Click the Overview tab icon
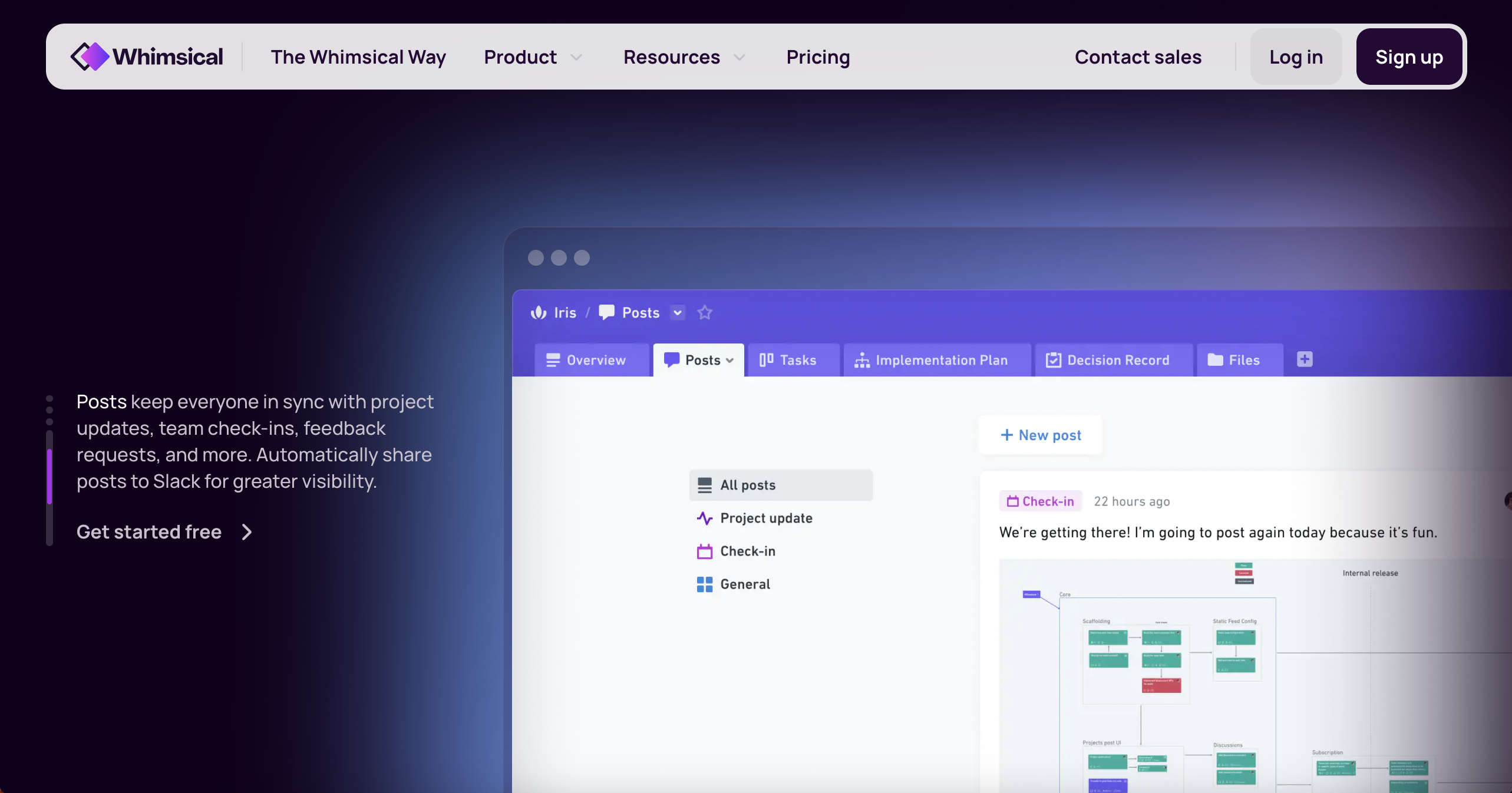The width and height of the screenshot is (1512, 793). pyautogui.click(x=553, y=360)
